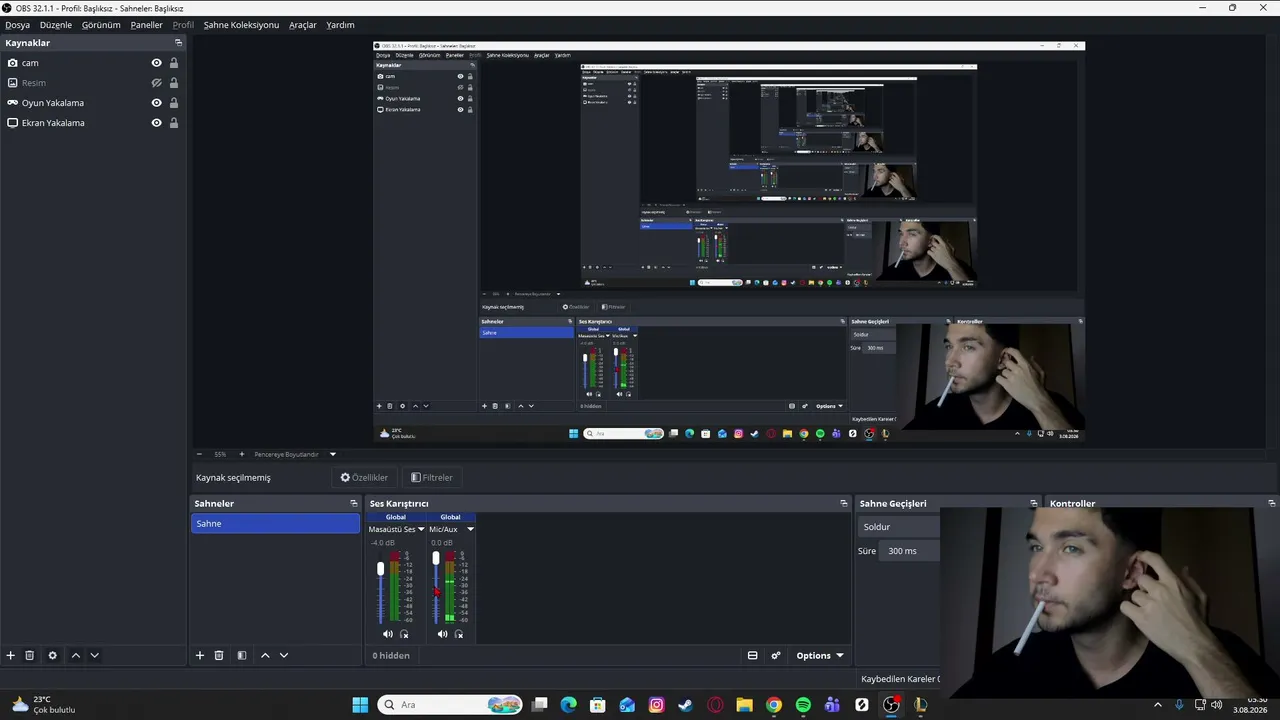Open scene filters icon in Sahneler footer
Screen dimensions: 1280x720
click(242, 656)
